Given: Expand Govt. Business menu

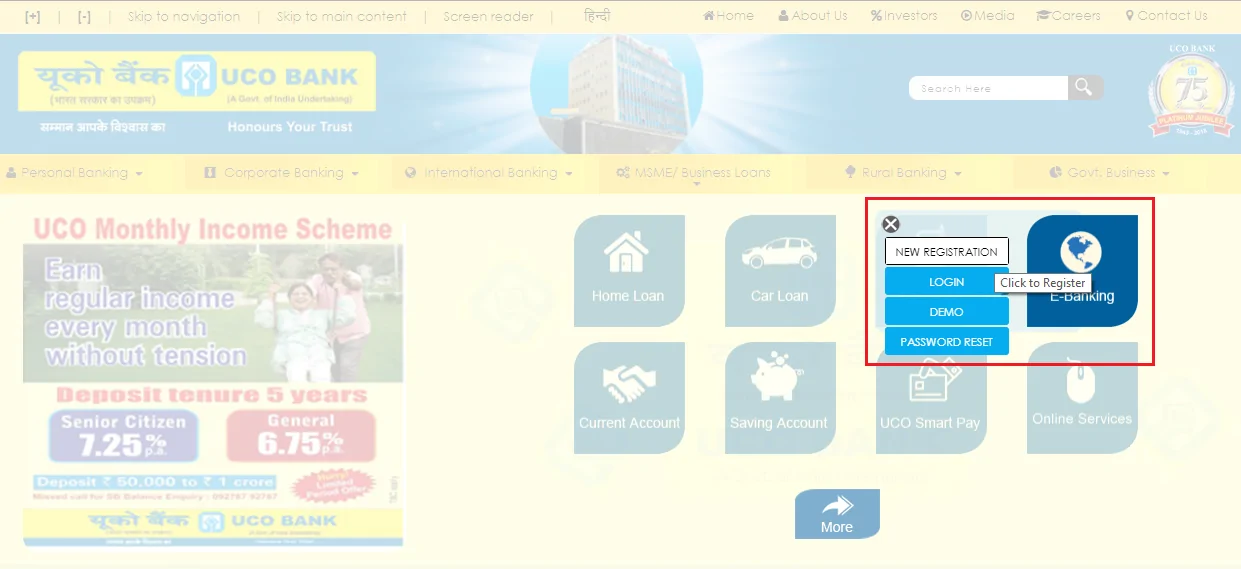Looking at the screenshot, I should coord(1110,173).
